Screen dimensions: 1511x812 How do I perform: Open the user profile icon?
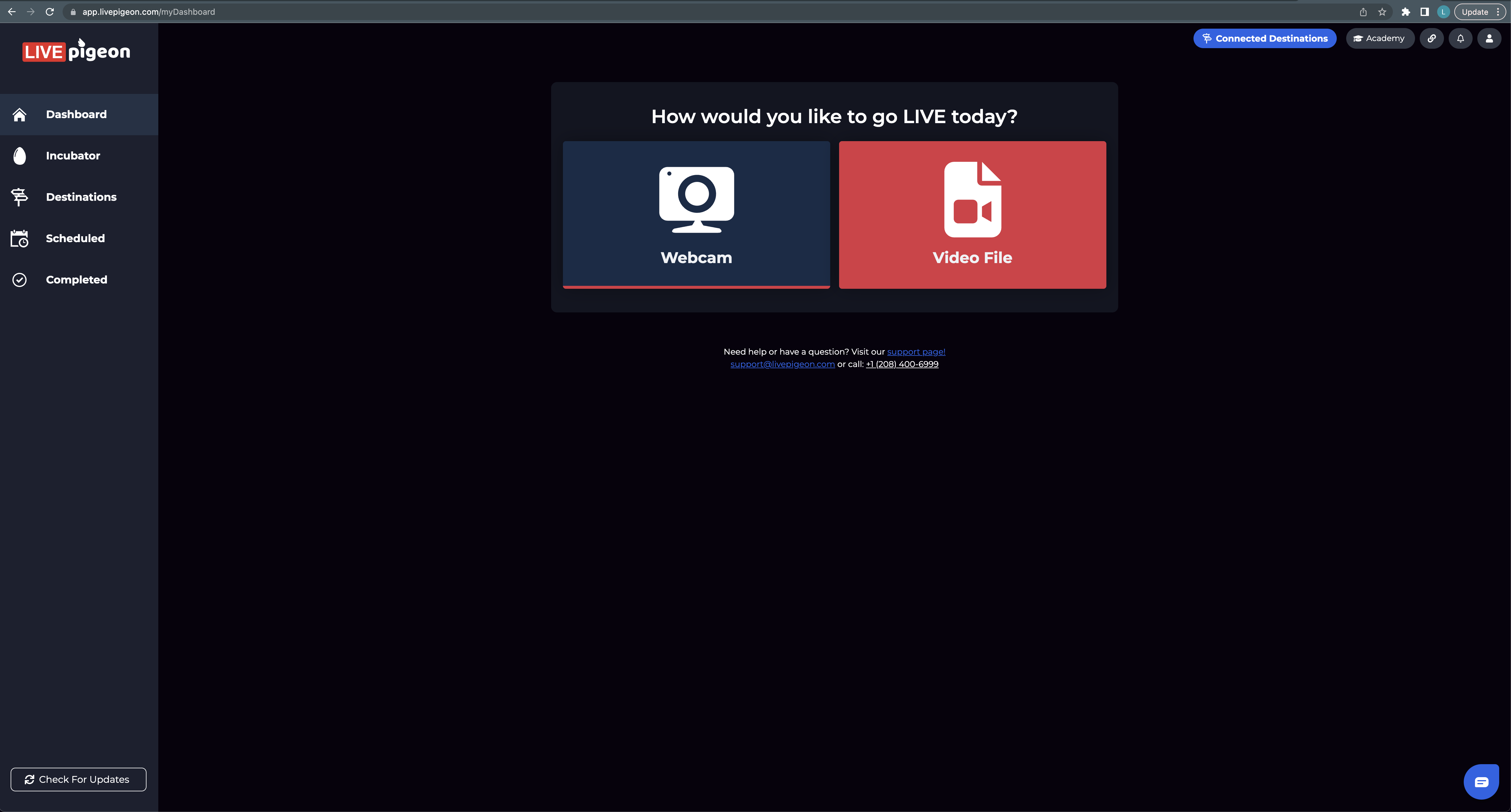[x=1489, y=39]
